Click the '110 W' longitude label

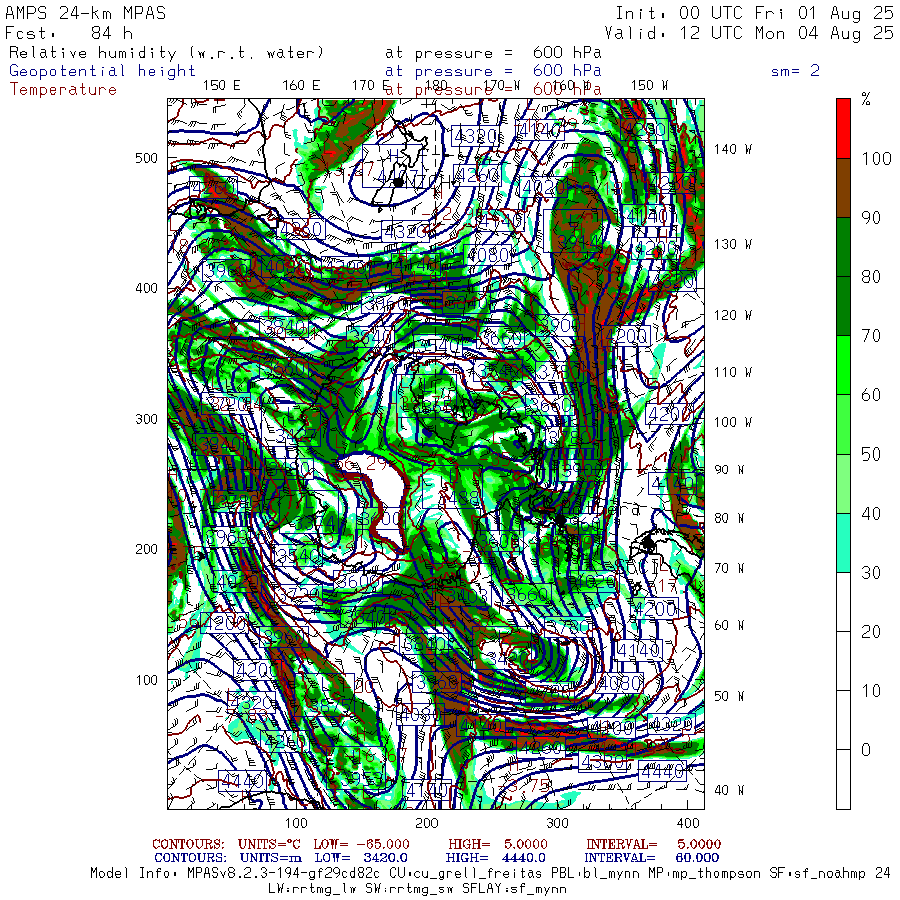coord(732,372)
